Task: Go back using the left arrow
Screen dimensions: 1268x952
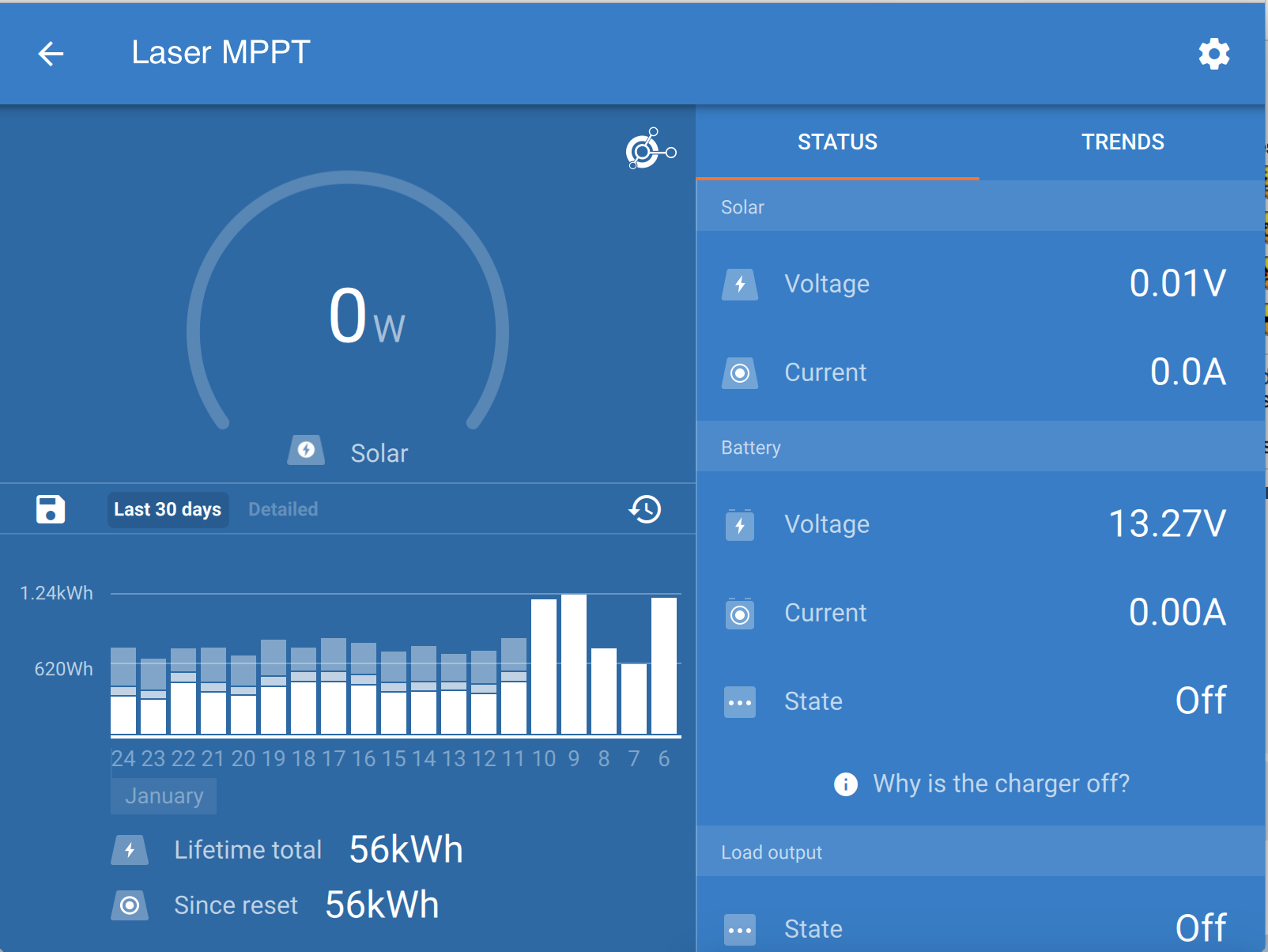Action: pyautogui.click(x=51, y=54)
